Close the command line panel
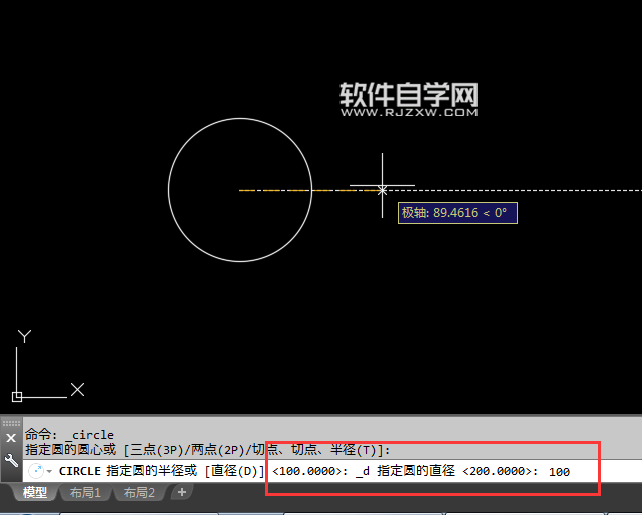The image size is (642, 515). coord(11,438)
